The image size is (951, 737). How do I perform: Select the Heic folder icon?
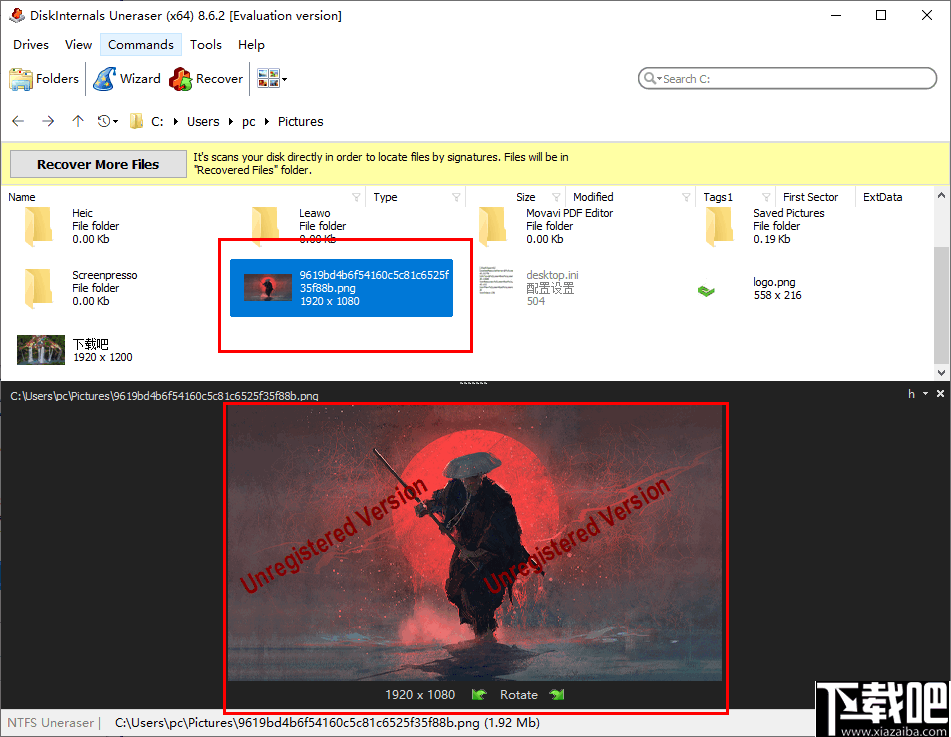[39, 226]
